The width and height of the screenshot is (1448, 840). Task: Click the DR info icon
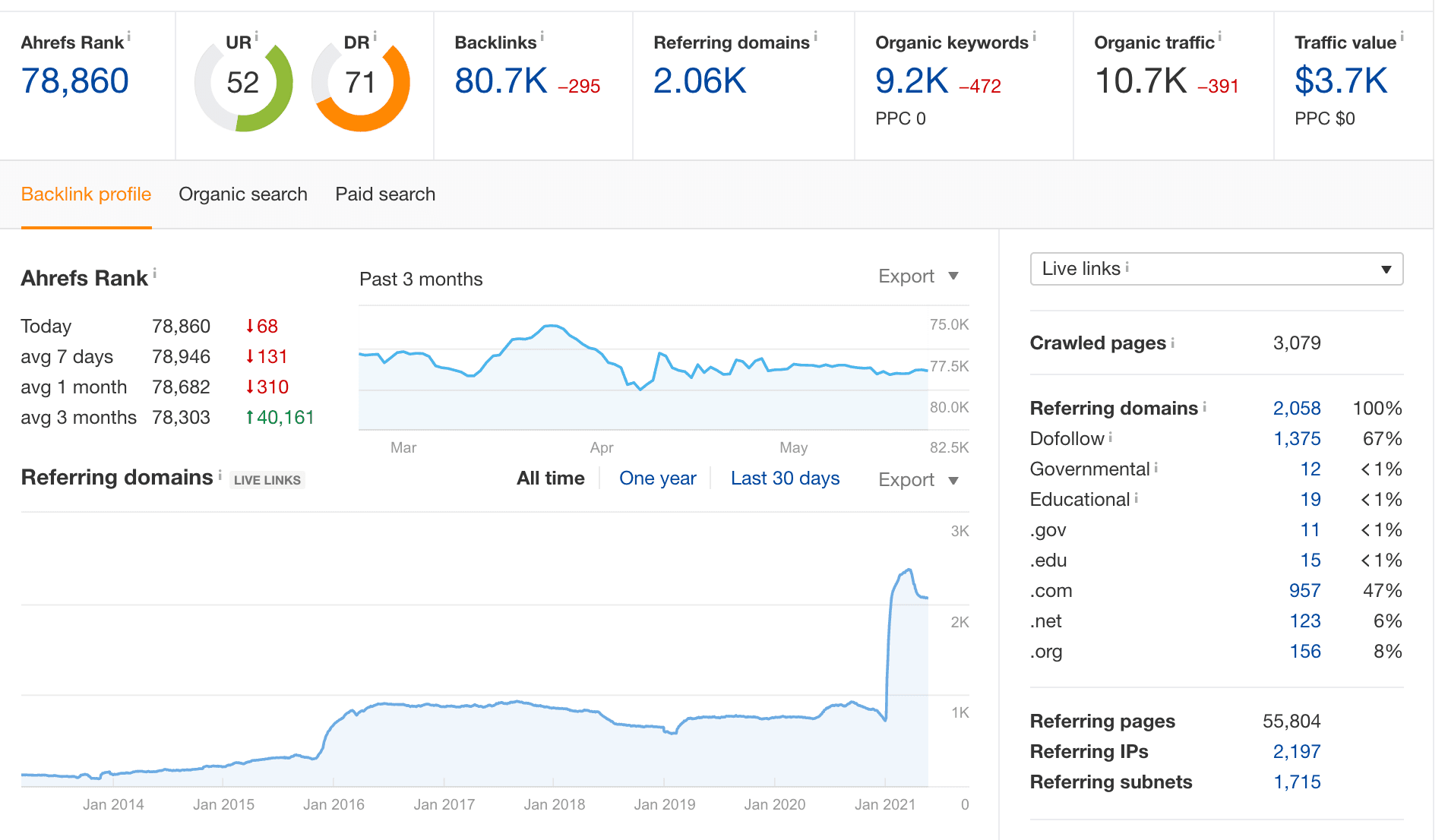[x=375, y=36]
